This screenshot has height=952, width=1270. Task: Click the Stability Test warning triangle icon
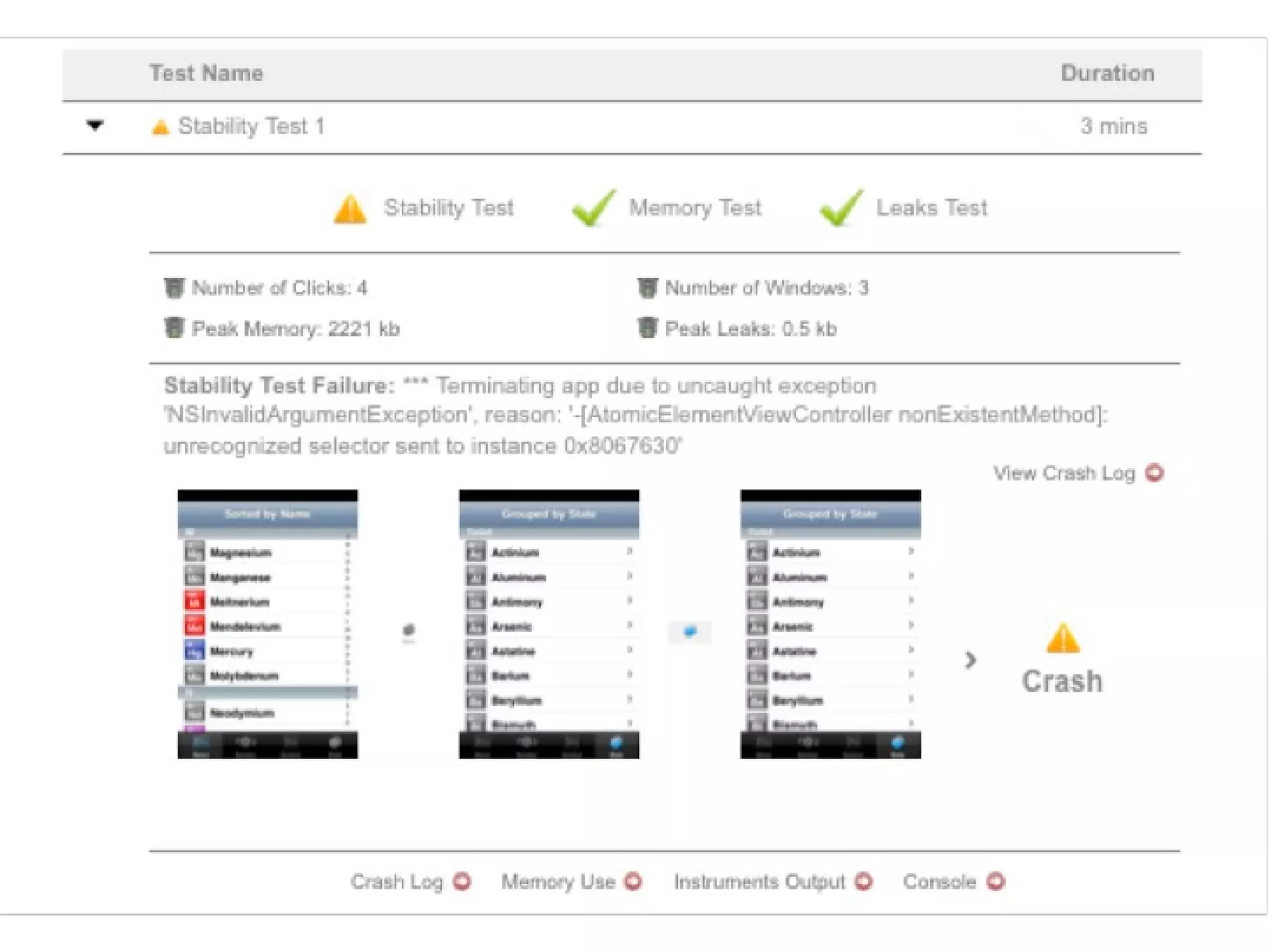pyautogui.click(x=350, y=209)
